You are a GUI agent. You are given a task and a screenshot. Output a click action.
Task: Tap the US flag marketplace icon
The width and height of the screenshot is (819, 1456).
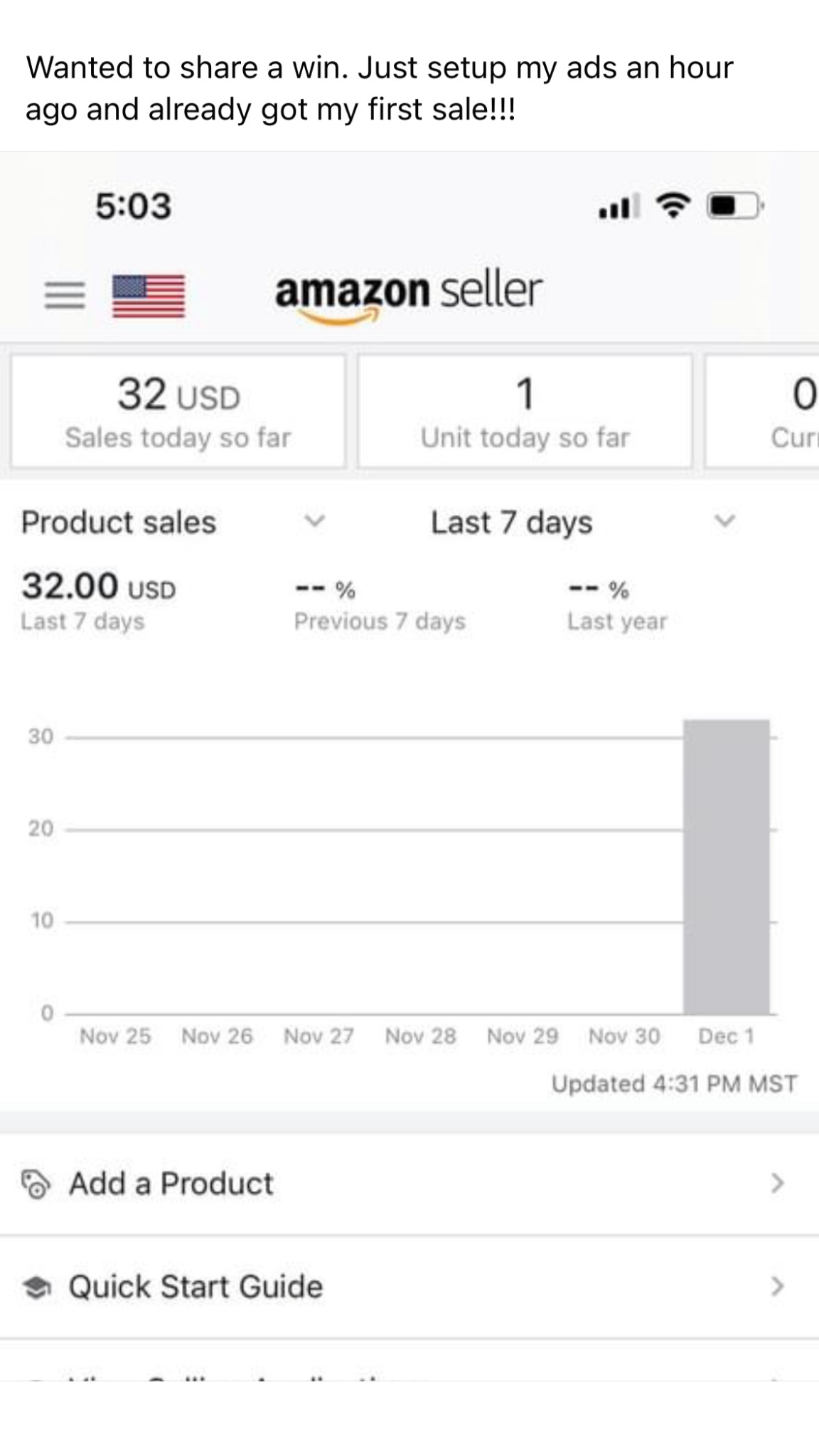coord(149,295)
